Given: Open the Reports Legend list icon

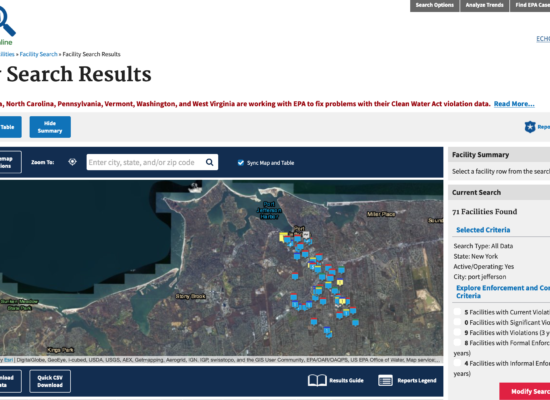Looking at the screenshot, I should (385, 380).
